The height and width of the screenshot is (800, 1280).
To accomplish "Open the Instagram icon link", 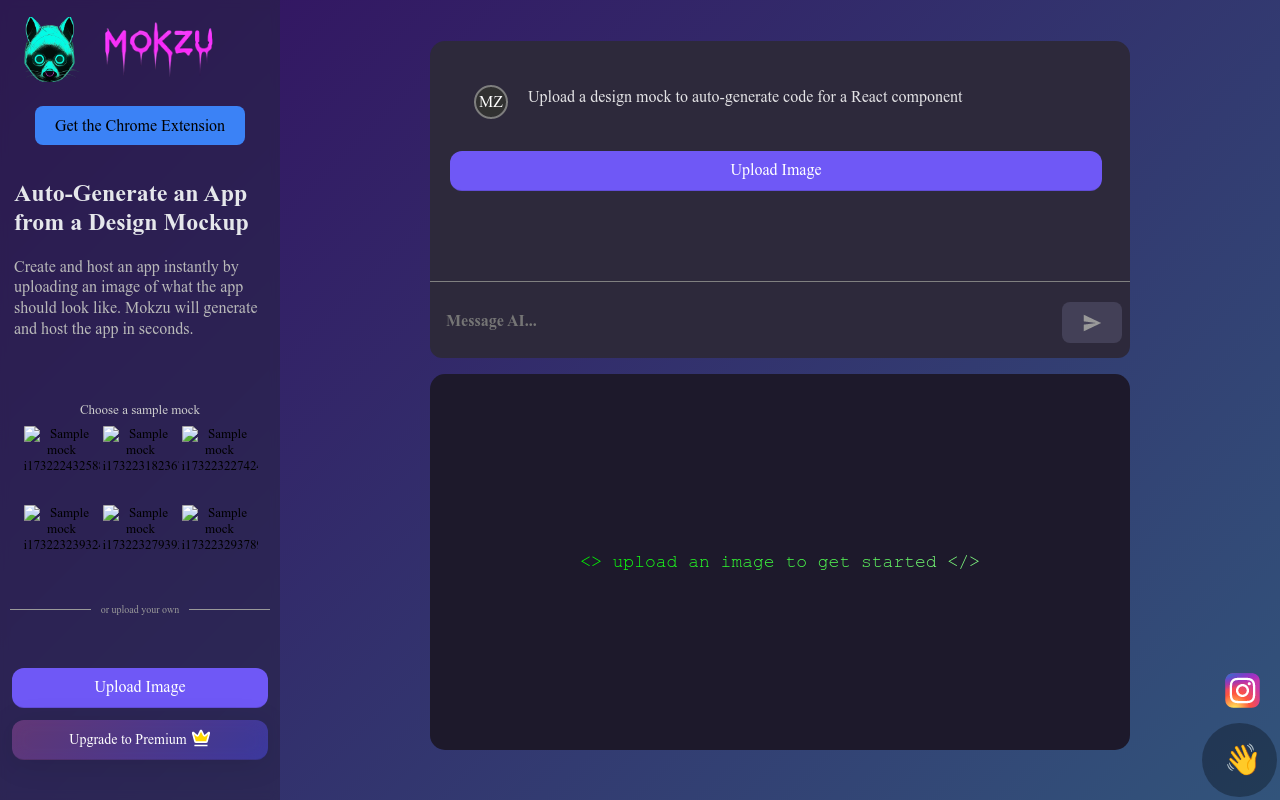I will click(x=1242, y=690).
